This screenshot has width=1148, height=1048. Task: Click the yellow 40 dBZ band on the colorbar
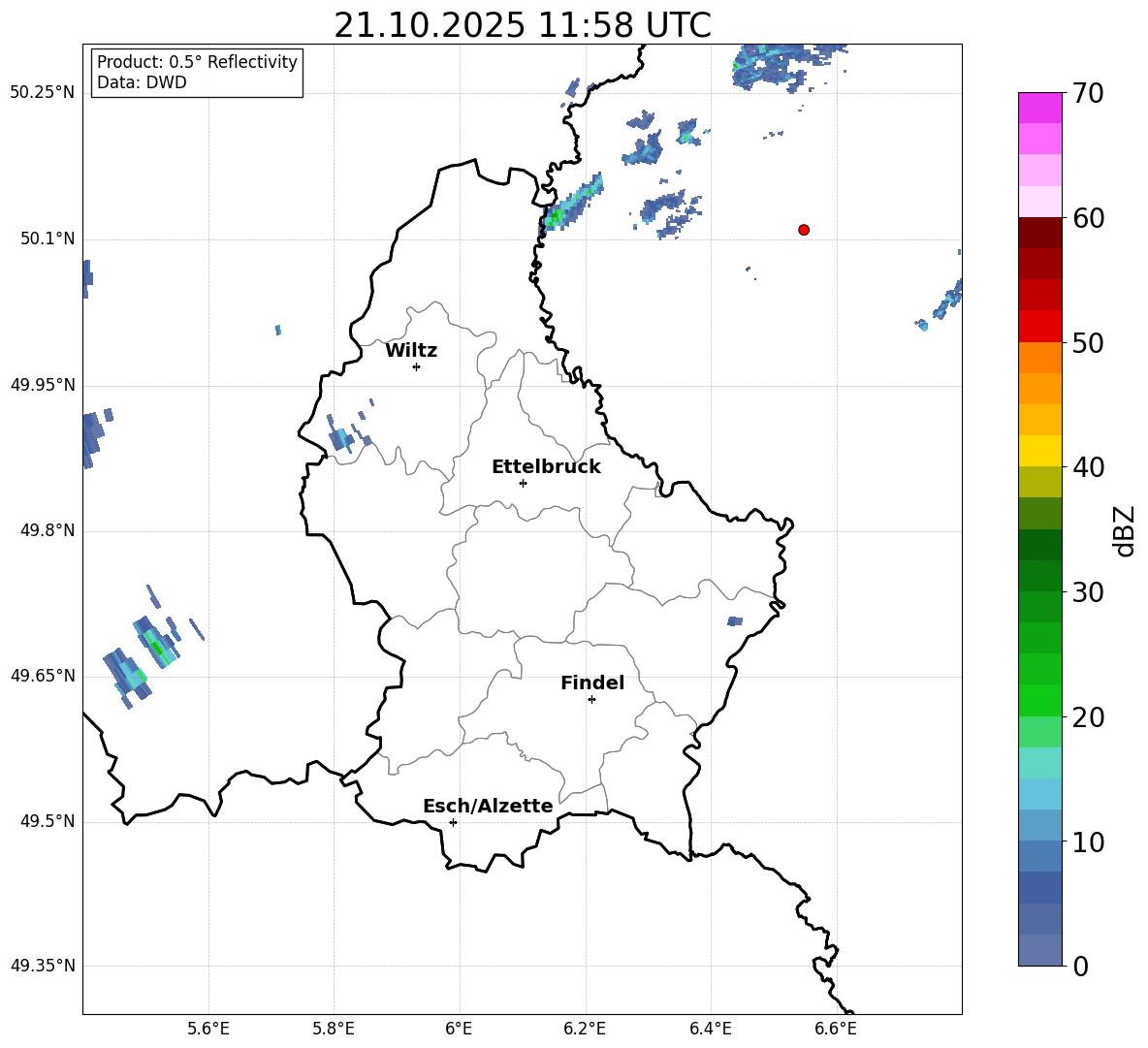pos(1039,451)
